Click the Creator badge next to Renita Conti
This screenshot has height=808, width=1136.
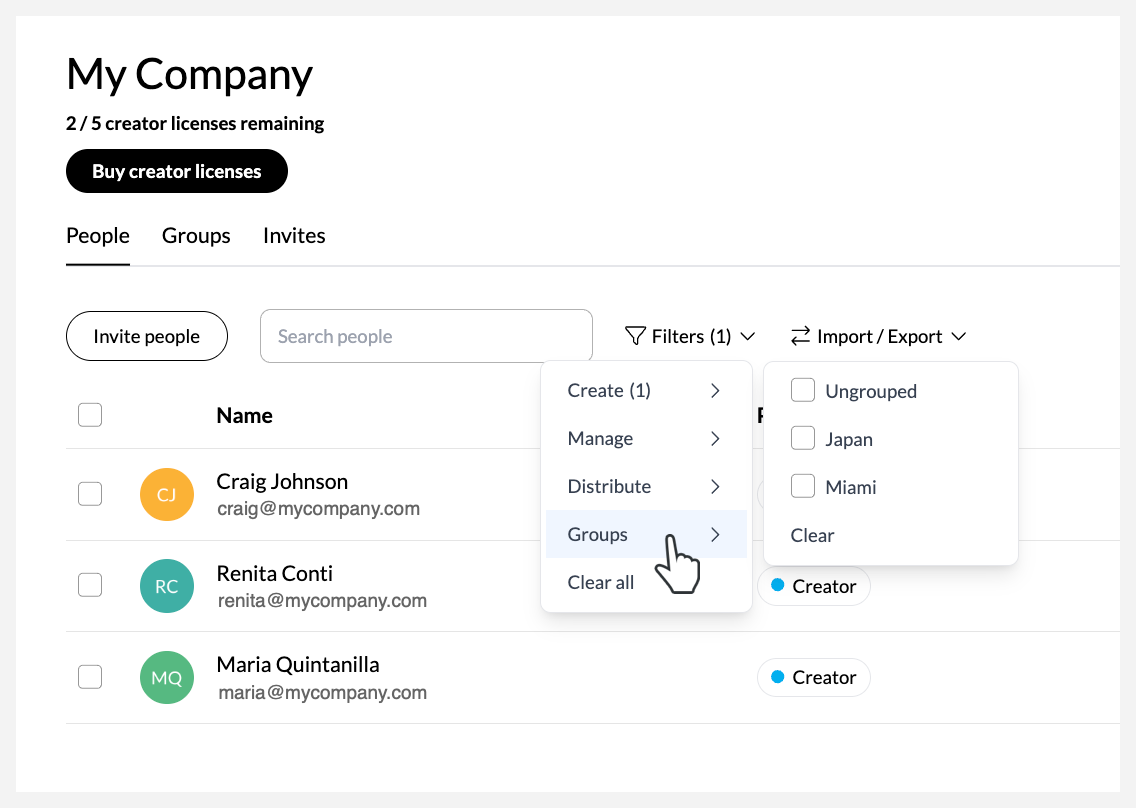click(813, 586)
